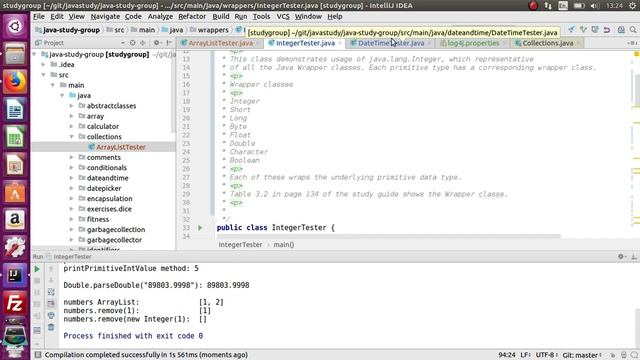The height and width of the screenshot is (360, 640).
Task: Click java-study-group breadcrumb in navigation bar
Action: (x=71, y=30)
